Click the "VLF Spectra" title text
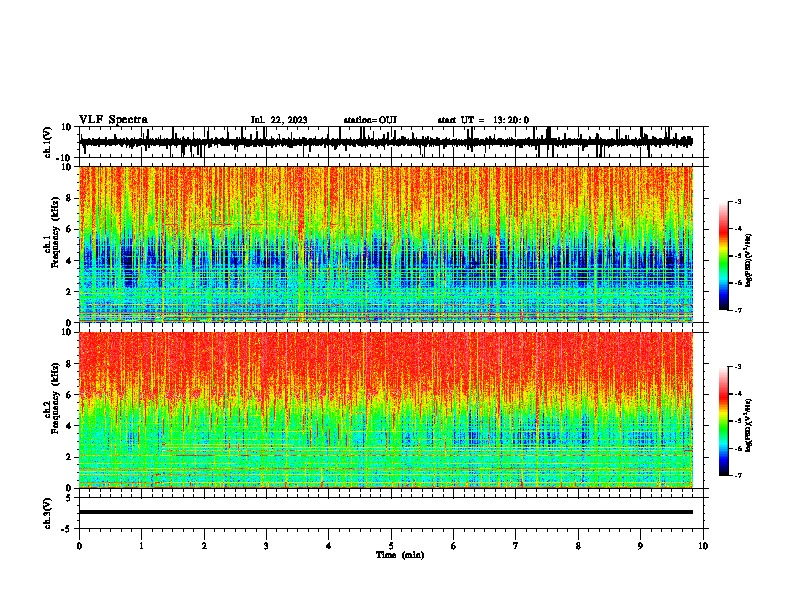 (x=113, y=120)
